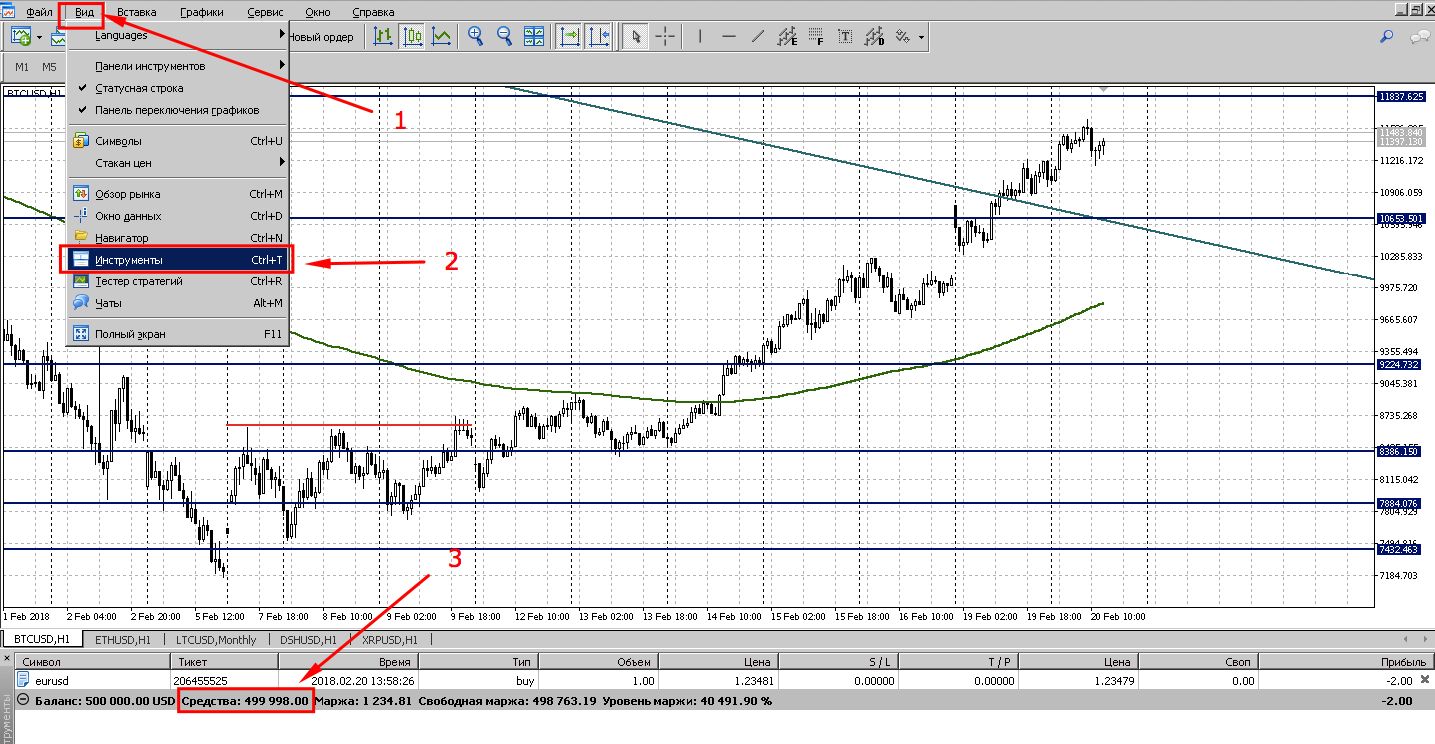Image resolution: width=1435 pixels, height=744 pixels.
Task: Select the text label drawing tool
Action: [845, 37]
